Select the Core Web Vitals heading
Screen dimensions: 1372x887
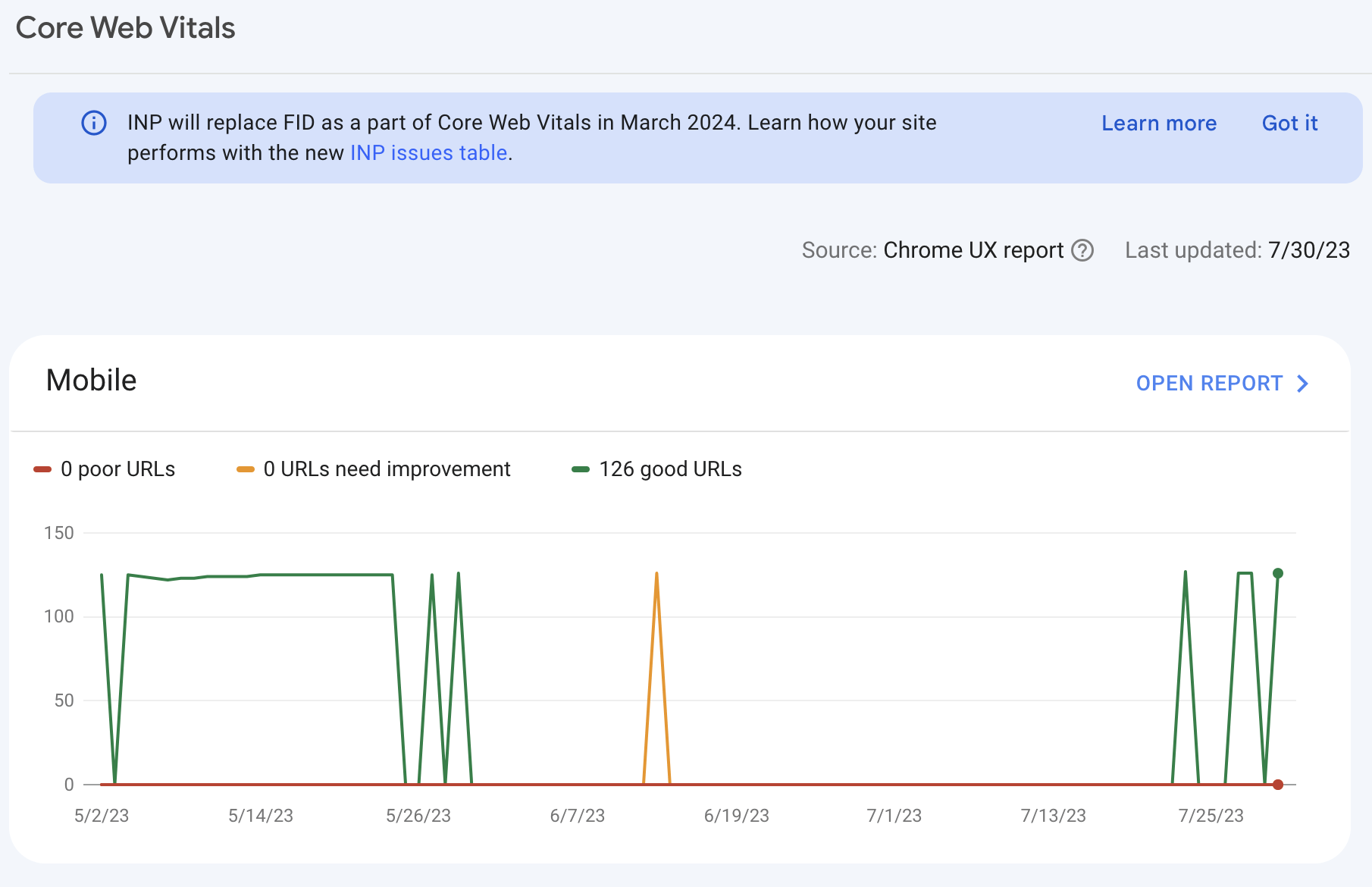coord(125,27)
